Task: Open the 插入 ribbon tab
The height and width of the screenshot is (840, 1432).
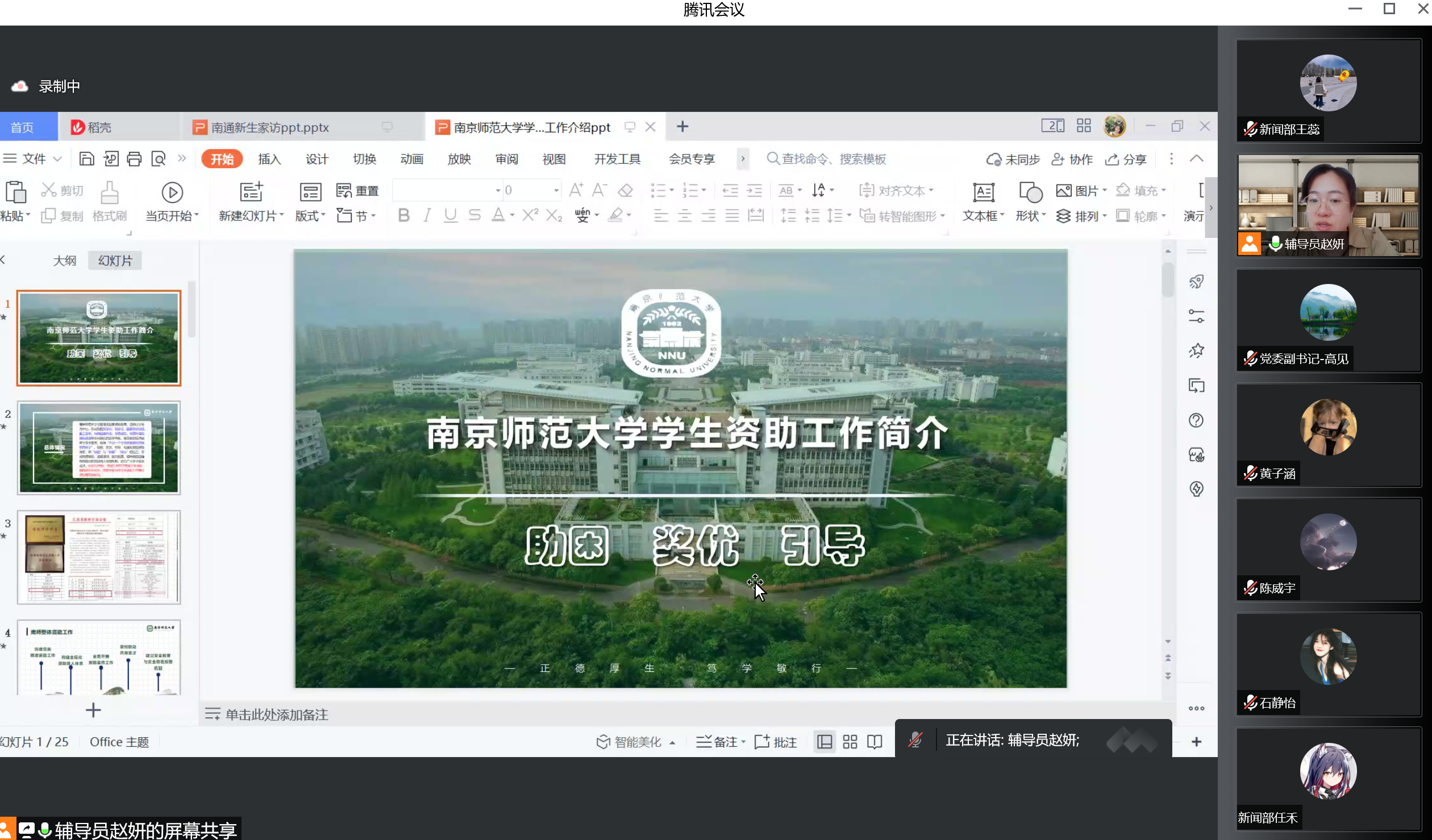Action: tap(269, 159)
